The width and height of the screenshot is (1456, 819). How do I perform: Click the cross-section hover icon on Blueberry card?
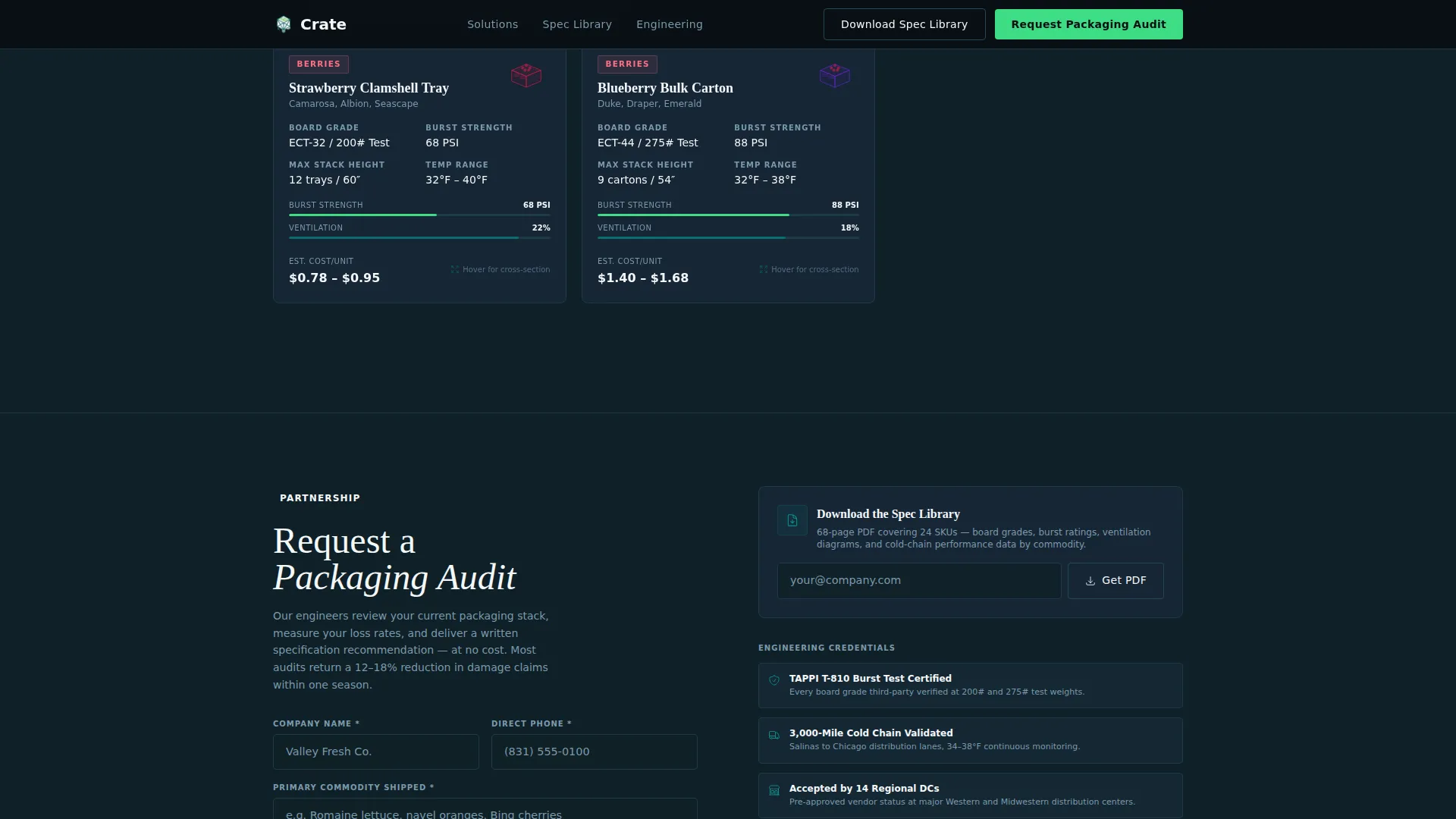pos(764,269)
